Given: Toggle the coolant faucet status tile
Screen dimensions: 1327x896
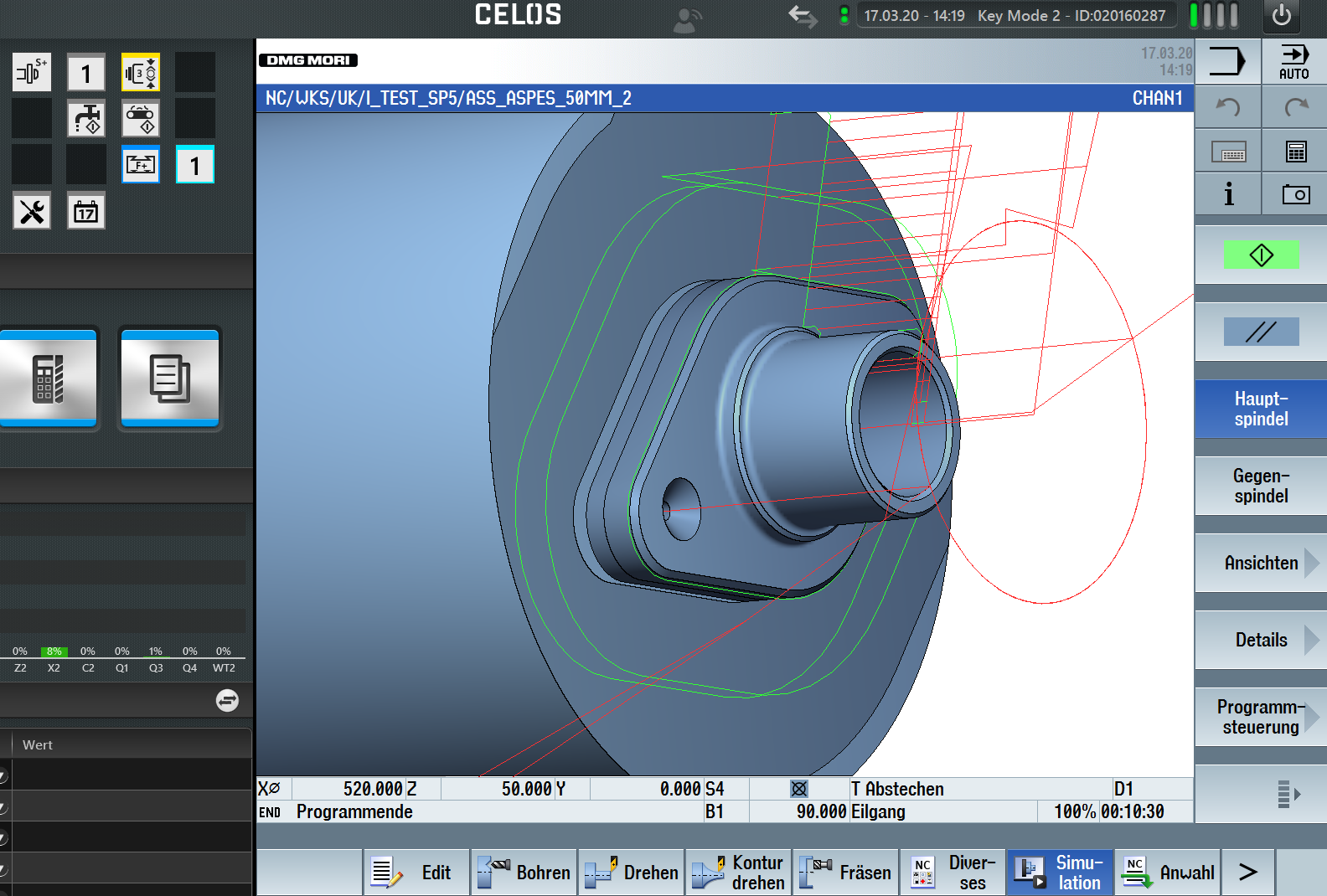Looking at the screenshot, I should (x=86, y=119).
